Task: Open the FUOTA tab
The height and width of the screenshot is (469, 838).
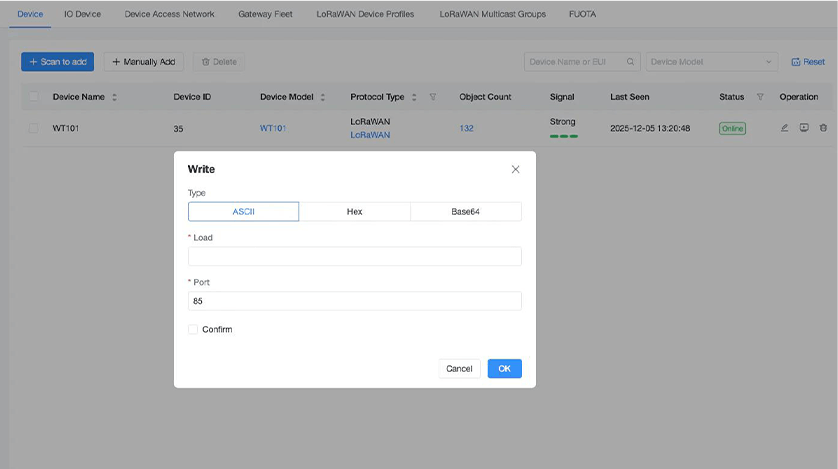Action: tap(583, 14)
